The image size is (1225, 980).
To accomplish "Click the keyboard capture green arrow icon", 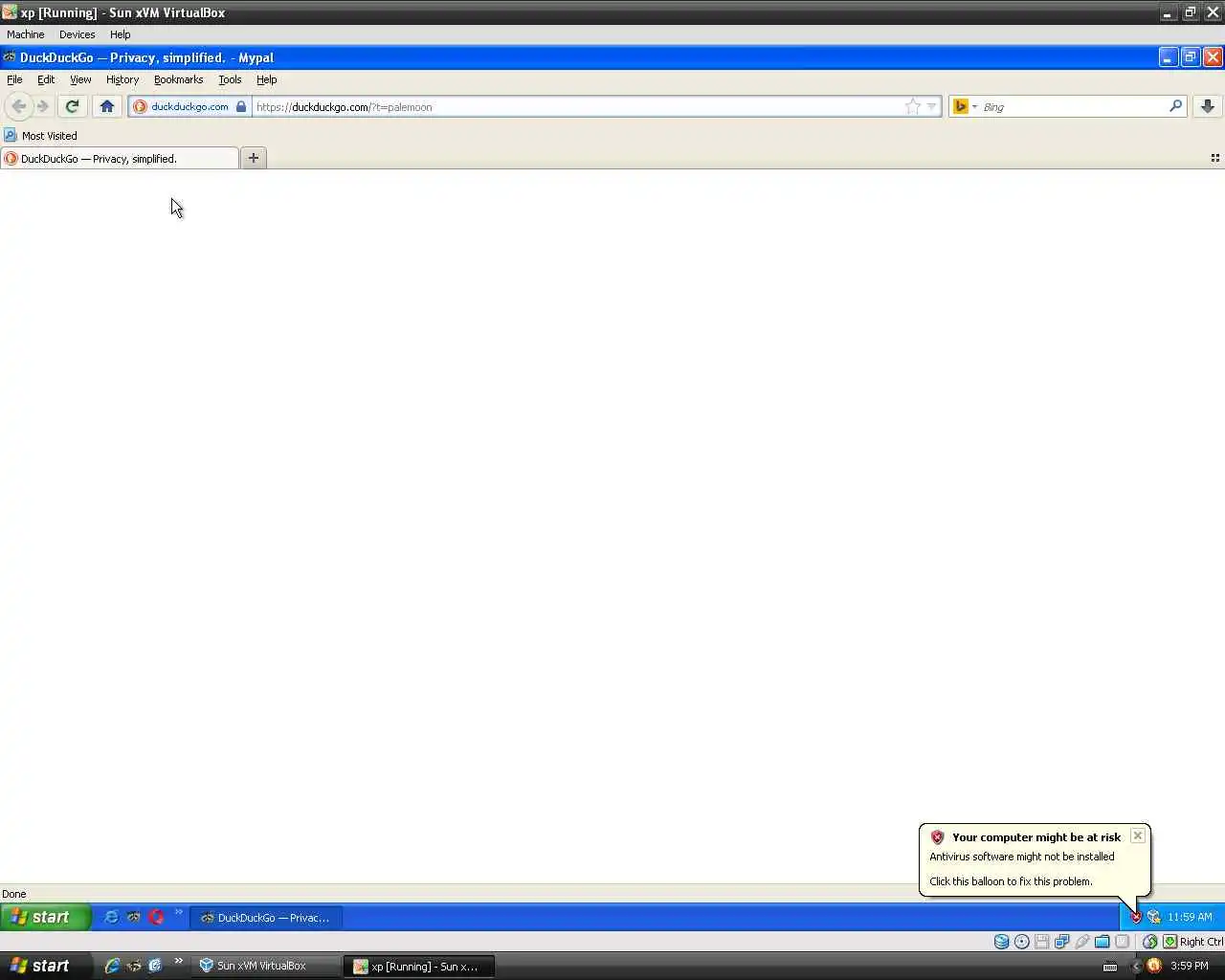I will coord(1169,942).
